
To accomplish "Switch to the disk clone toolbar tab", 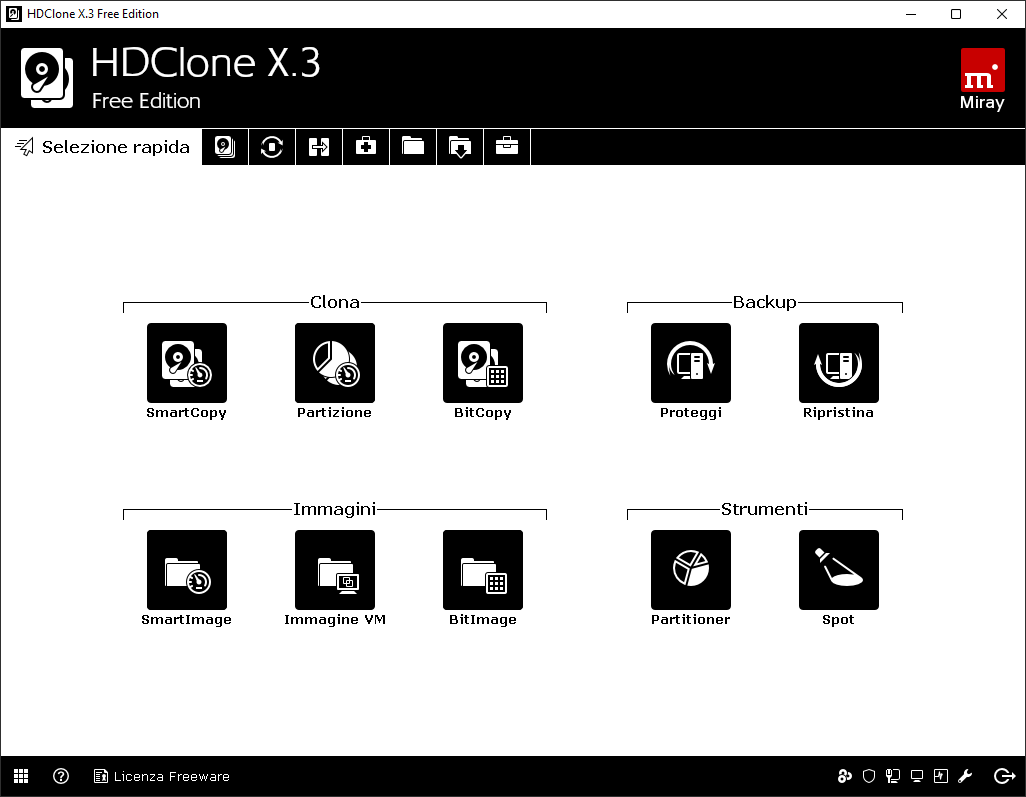I will [x=225, y=147].
